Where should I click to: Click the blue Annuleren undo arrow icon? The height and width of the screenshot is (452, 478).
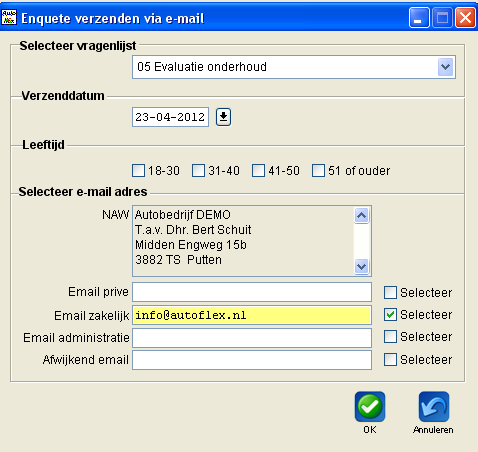434,407
